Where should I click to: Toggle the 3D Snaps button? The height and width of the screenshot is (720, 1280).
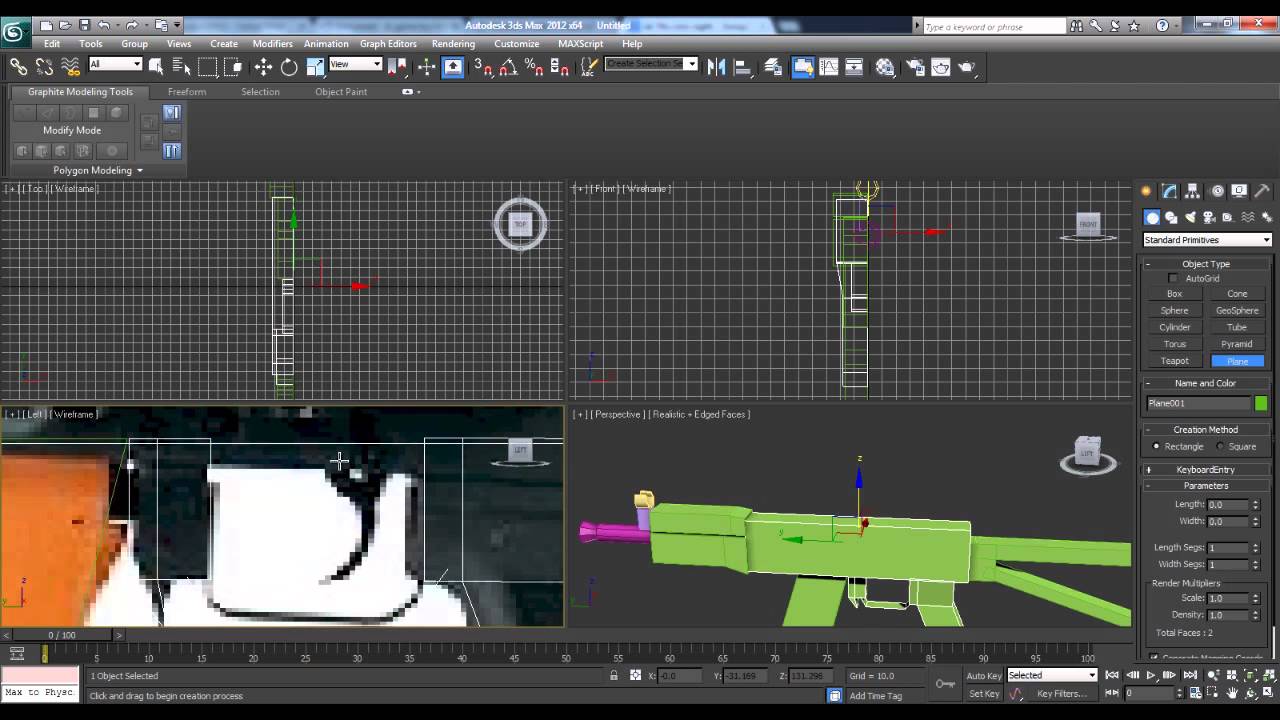point(482,67)
